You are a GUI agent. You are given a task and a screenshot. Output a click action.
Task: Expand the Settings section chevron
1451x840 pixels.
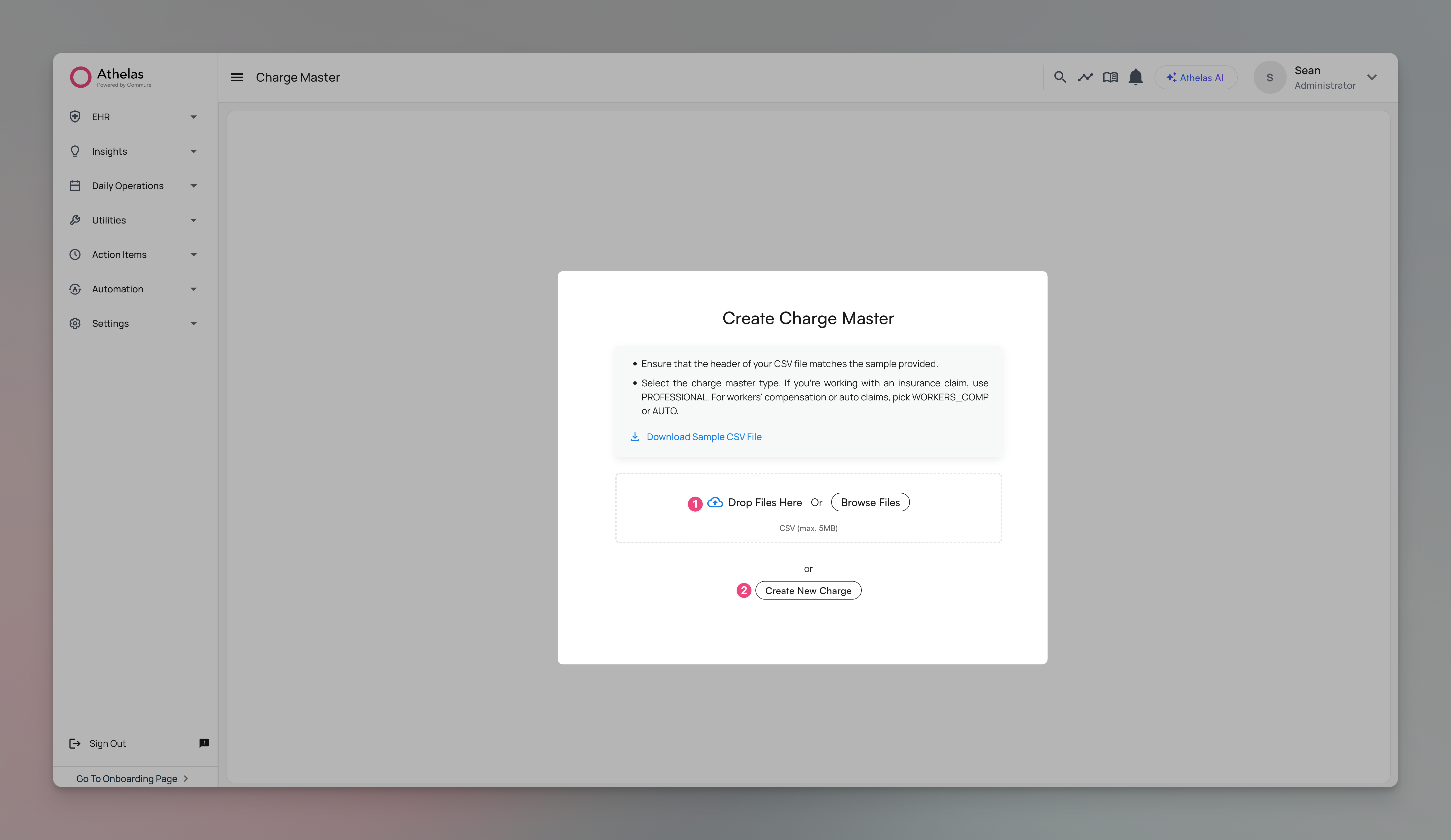pos(194,323)
